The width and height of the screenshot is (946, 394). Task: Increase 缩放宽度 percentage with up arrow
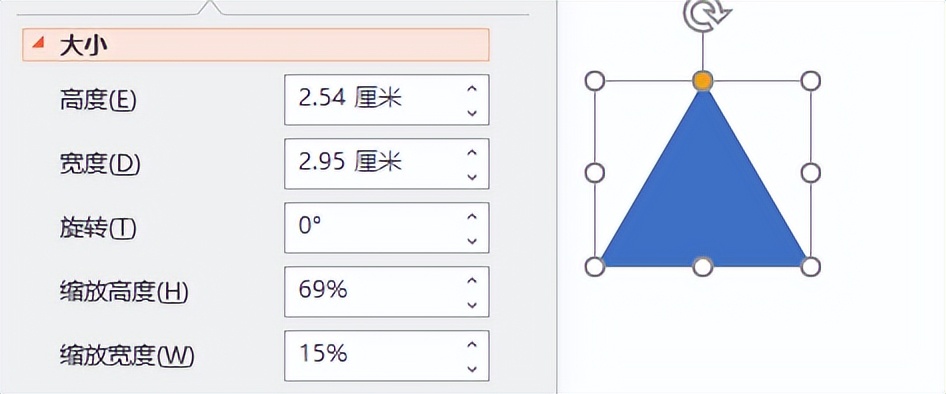(472, 345)
